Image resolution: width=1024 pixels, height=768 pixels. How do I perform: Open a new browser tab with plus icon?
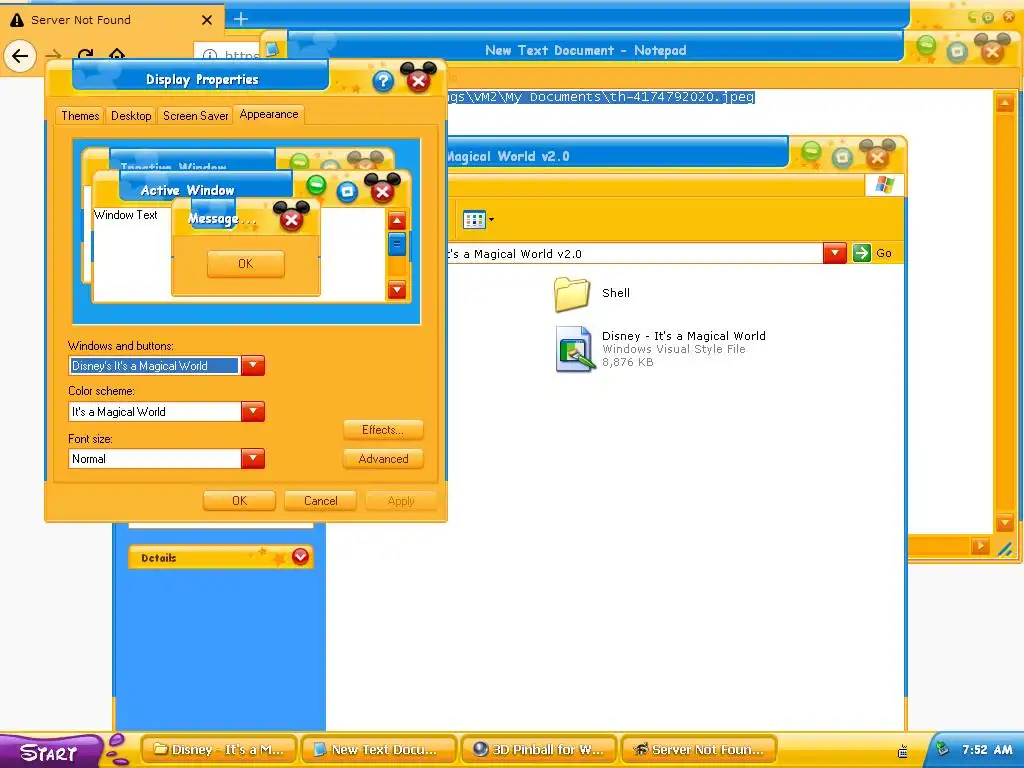click(241, 19)
